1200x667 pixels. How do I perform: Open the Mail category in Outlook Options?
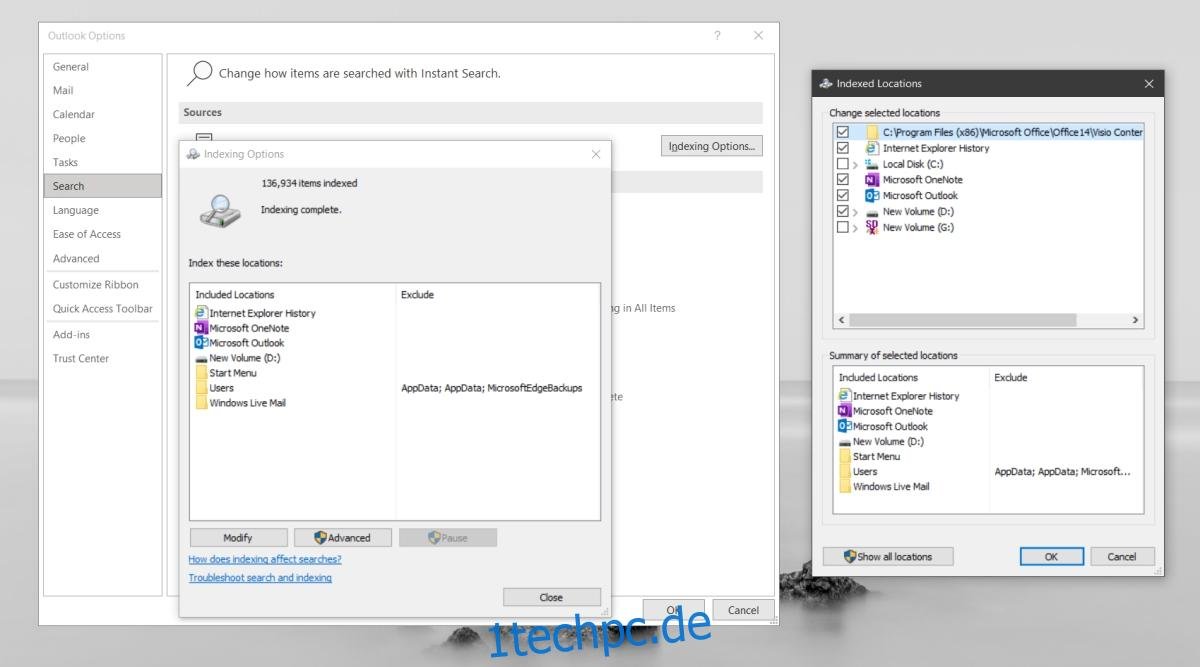coord(102,91)
